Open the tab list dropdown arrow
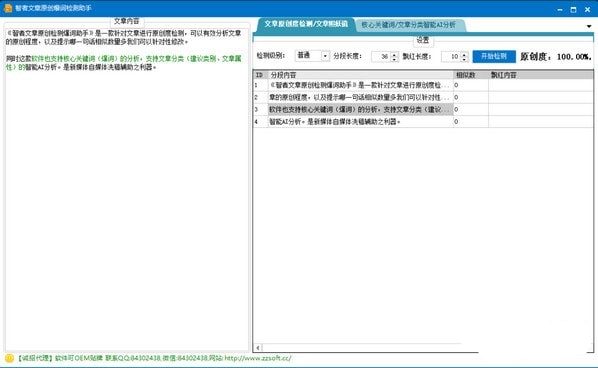The width and height of the screenshot is (598, 368). [589, 26]
